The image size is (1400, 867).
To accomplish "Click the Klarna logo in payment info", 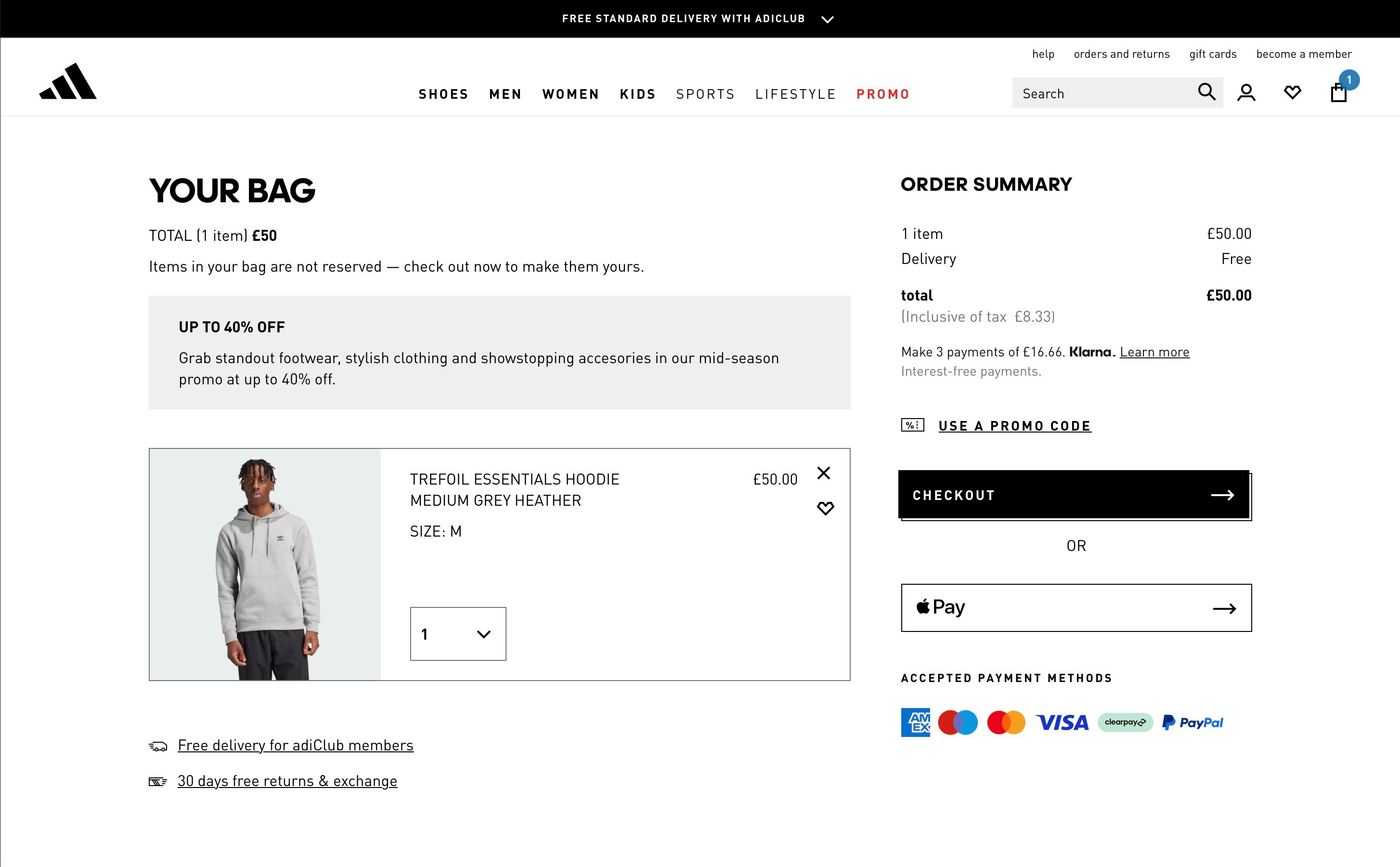I will [1090, 352].
